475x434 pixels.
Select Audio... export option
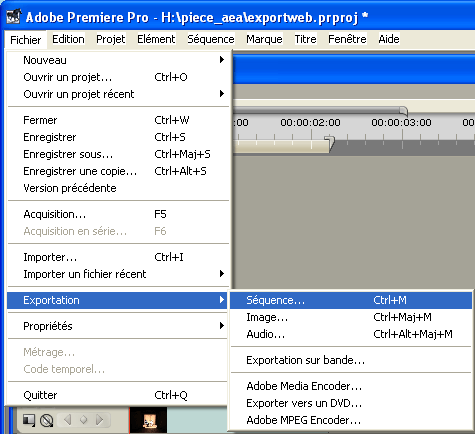351,334
